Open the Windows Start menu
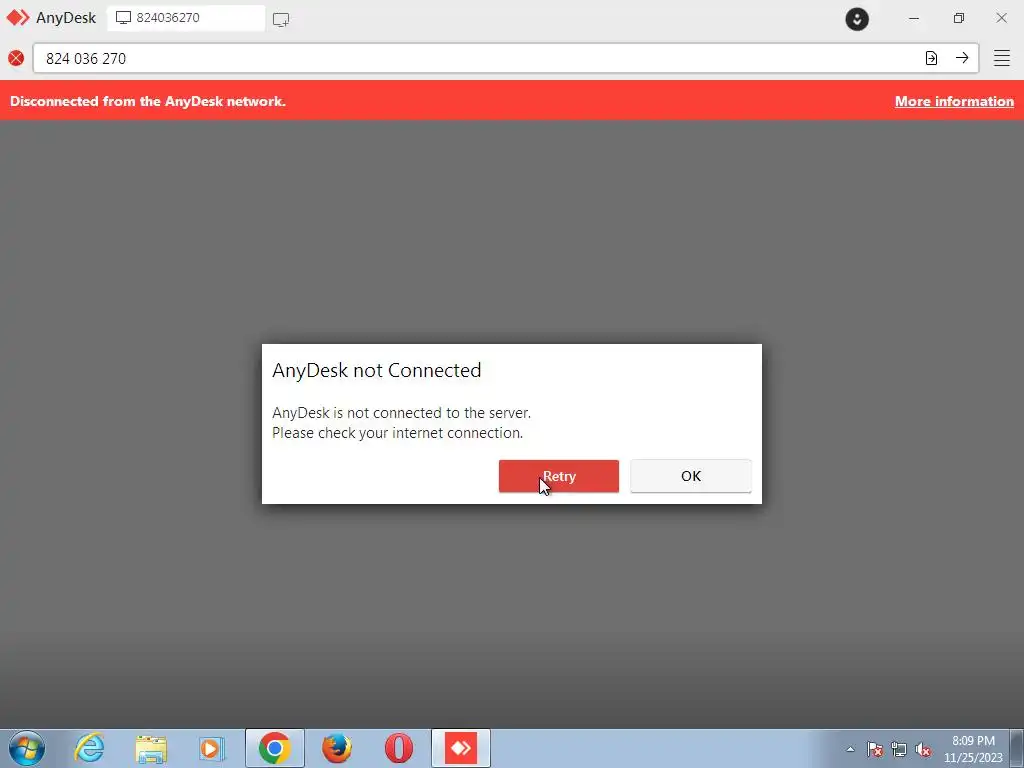Screen dimensions: 1024x768 pyautogui.click(x=27, y=748)
